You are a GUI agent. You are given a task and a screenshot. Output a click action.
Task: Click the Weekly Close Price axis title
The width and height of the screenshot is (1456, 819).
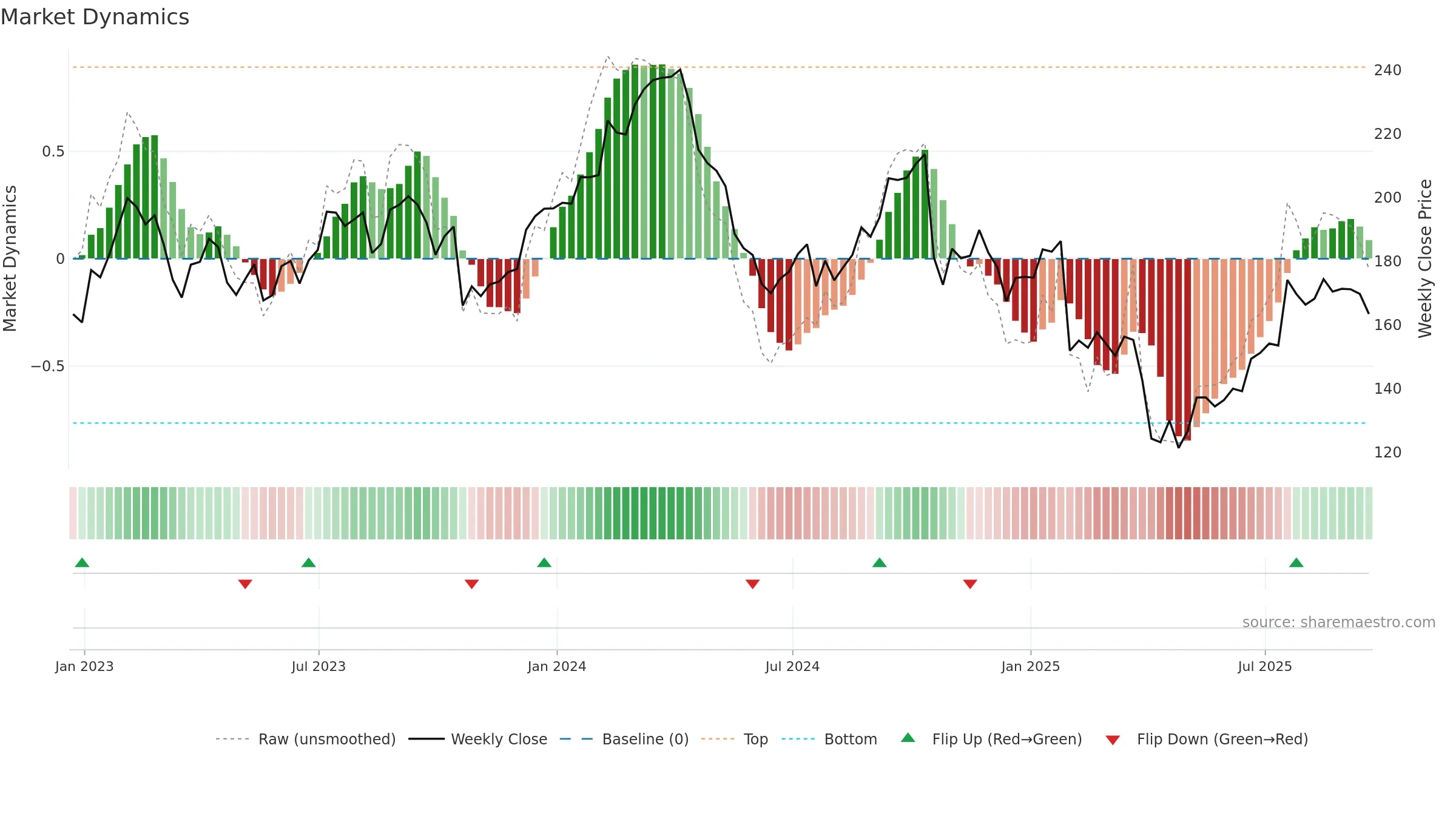(x=1425, y=258)
